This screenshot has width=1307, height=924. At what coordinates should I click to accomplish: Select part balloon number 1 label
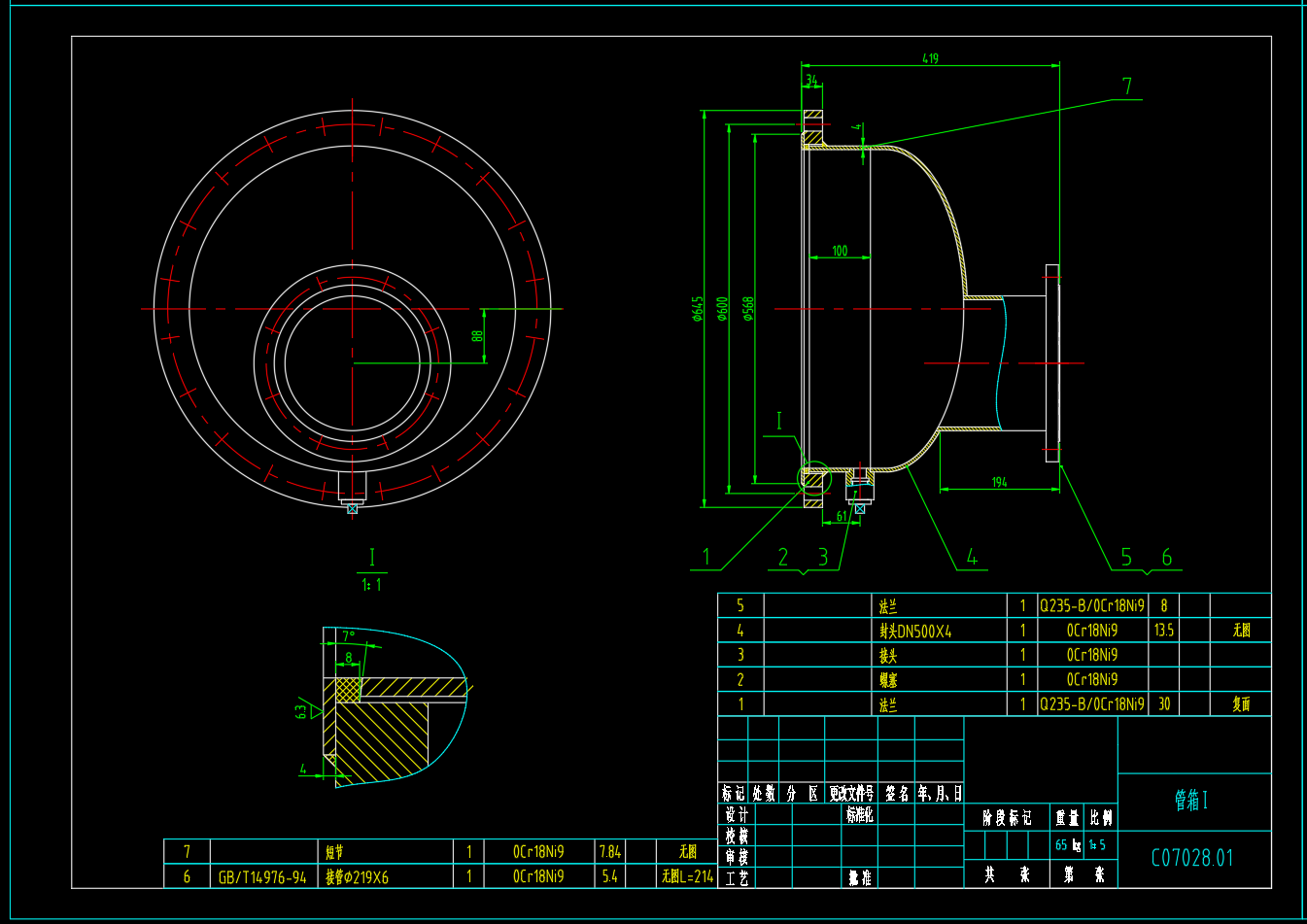pyautogui.click(x=706, y=558)
